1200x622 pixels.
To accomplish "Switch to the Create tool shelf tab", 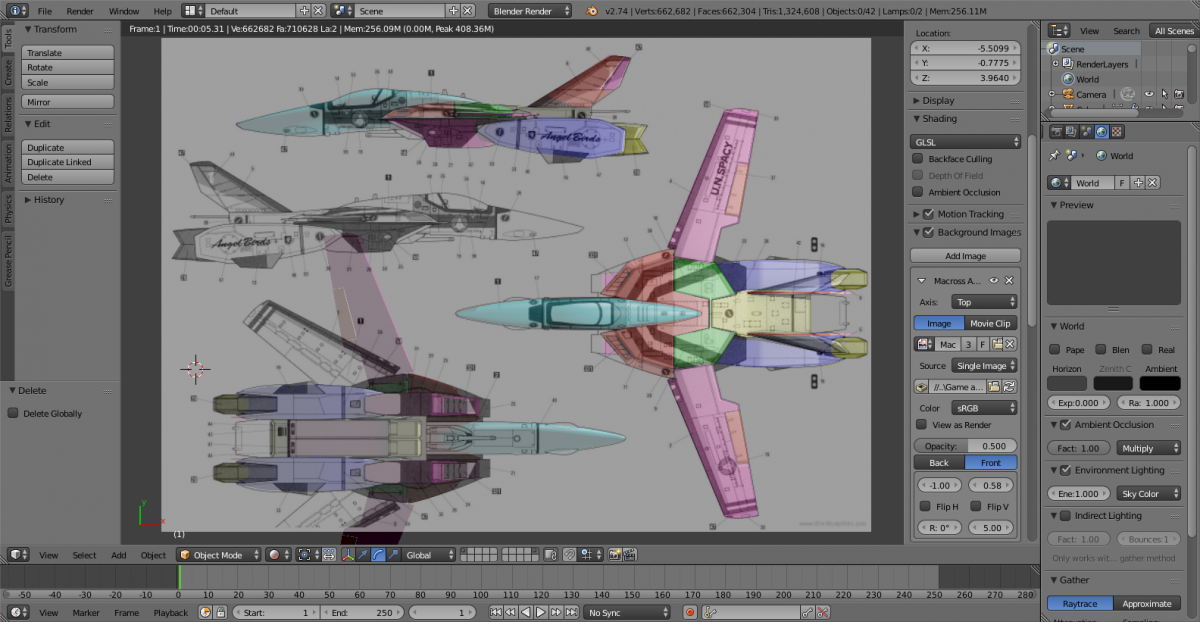I will [7, 72].
